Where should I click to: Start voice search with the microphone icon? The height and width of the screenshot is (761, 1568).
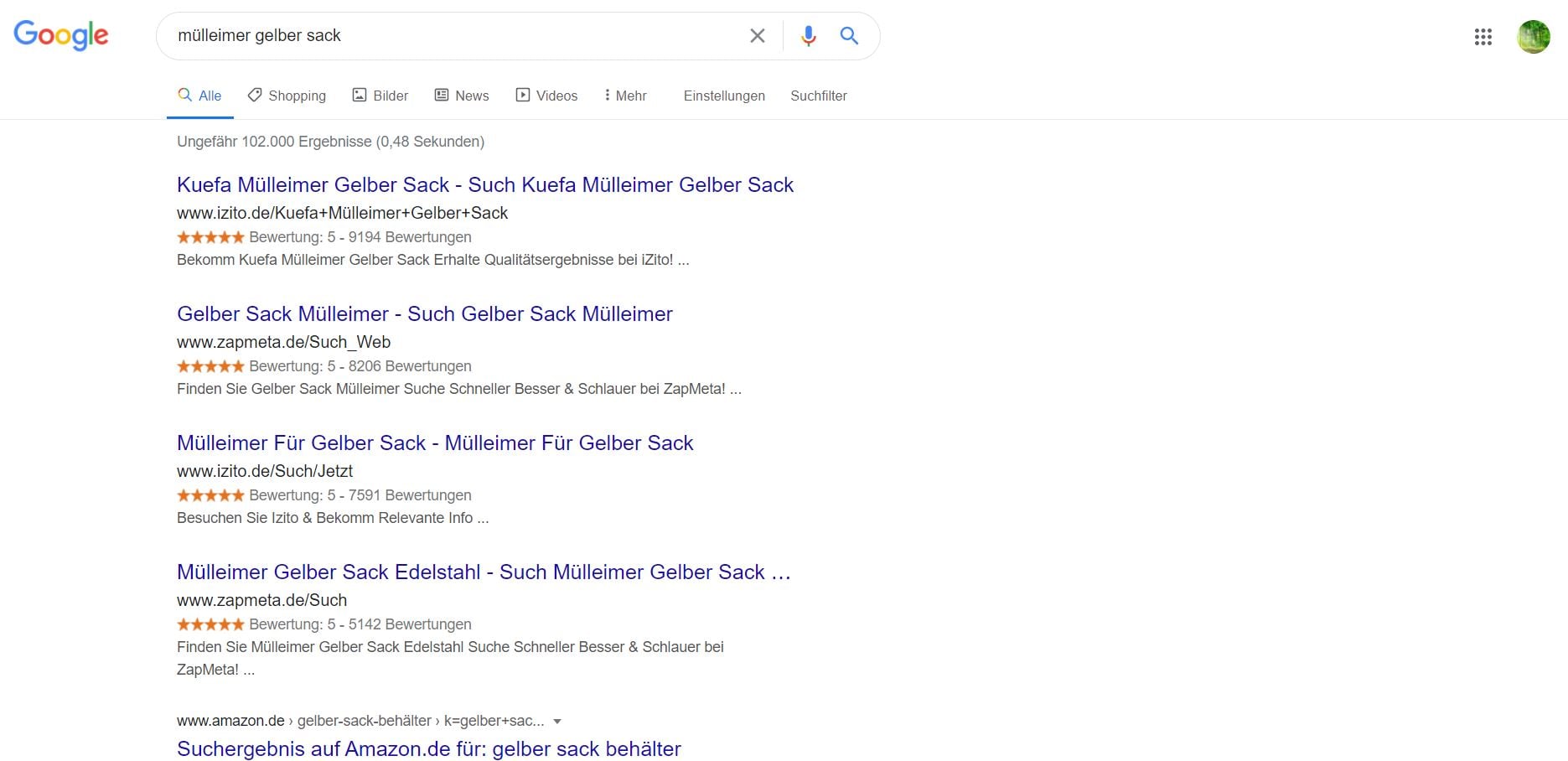click(808, 36)
